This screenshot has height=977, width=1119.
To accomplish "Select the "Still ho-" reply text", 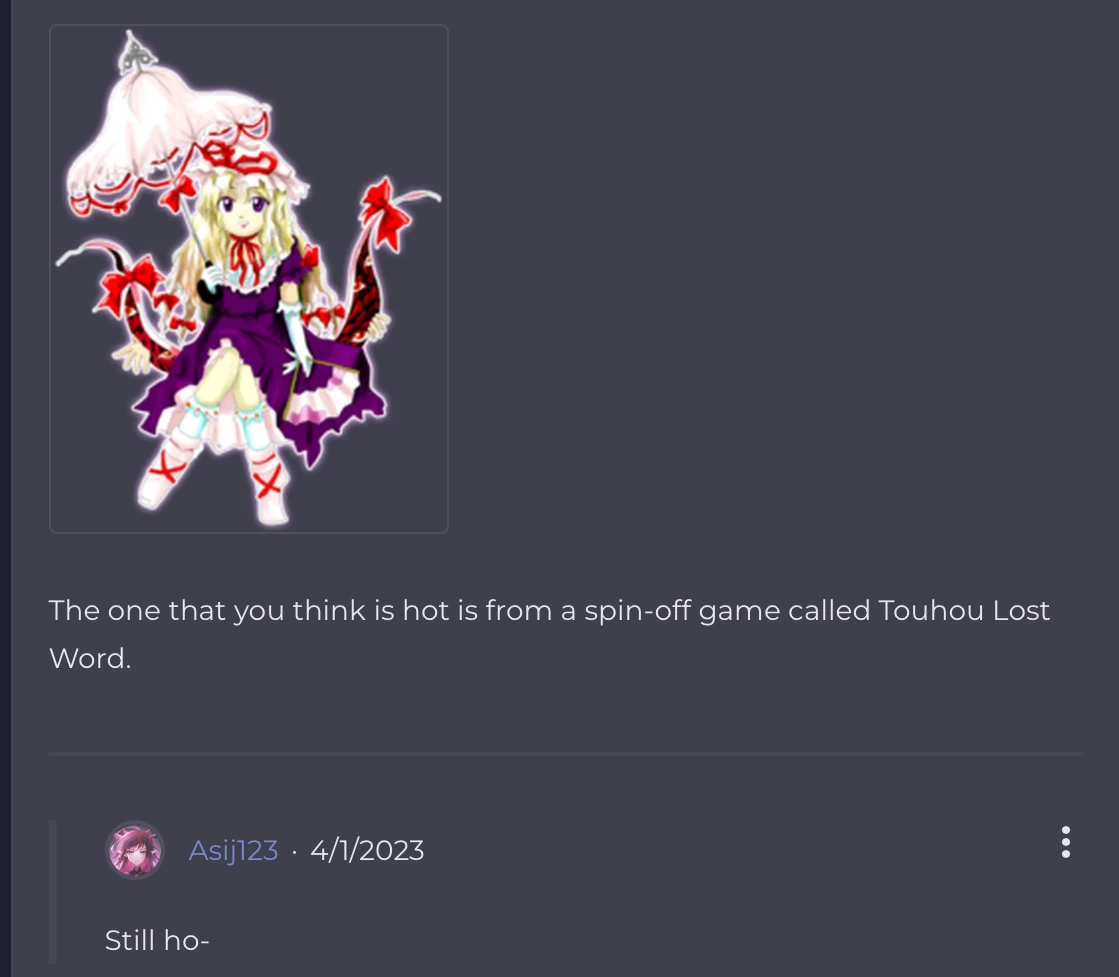I will pos(157,940).
